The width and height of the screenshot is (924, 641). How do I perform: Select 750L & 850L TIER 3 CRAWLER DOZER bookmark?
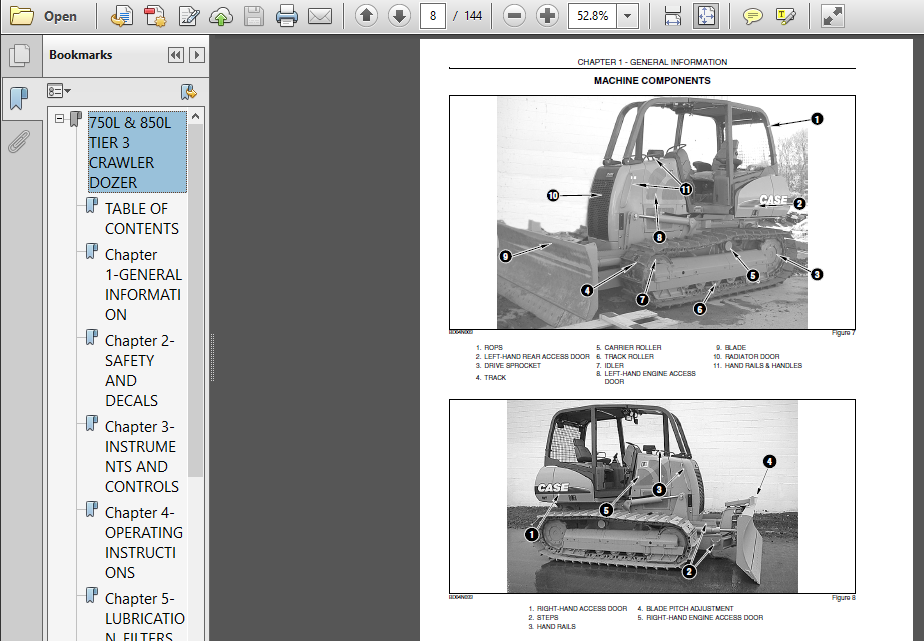tap(137, 152)
